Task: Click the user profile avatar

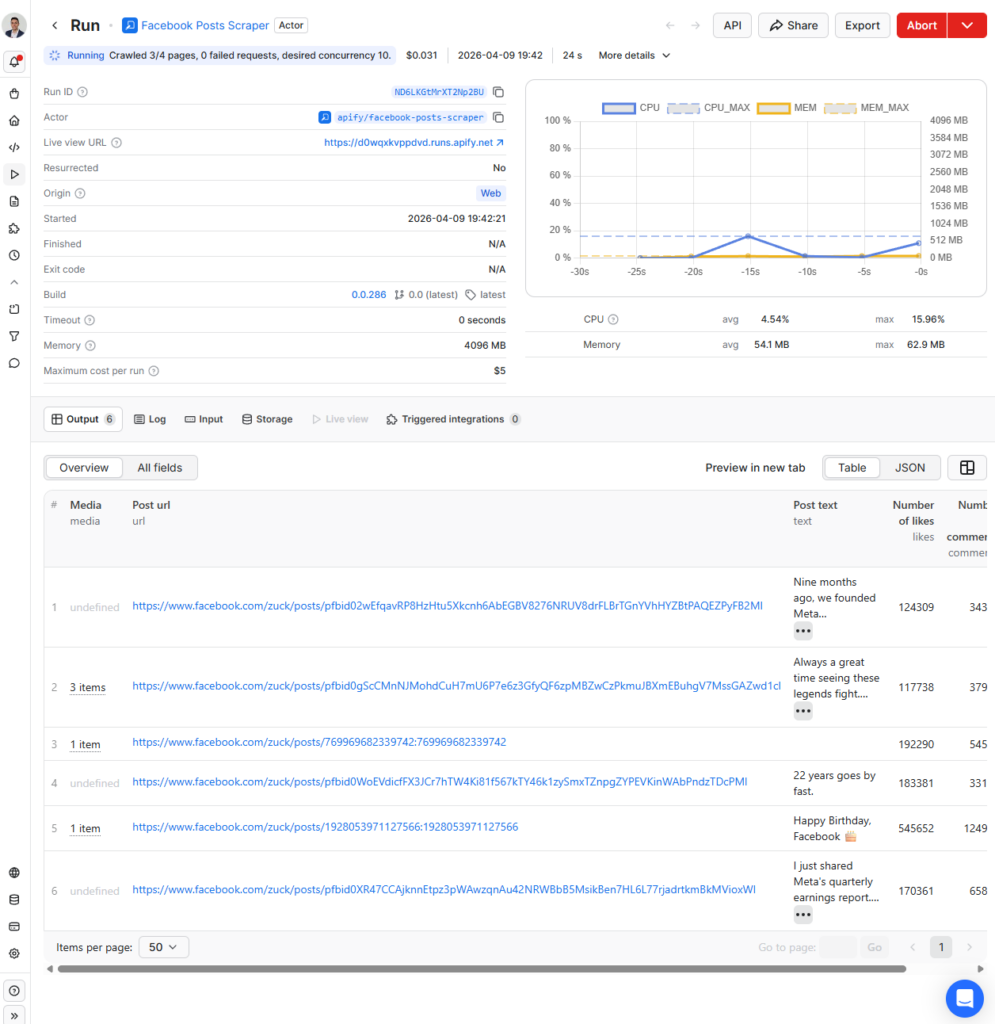Action: coord(14,25)
